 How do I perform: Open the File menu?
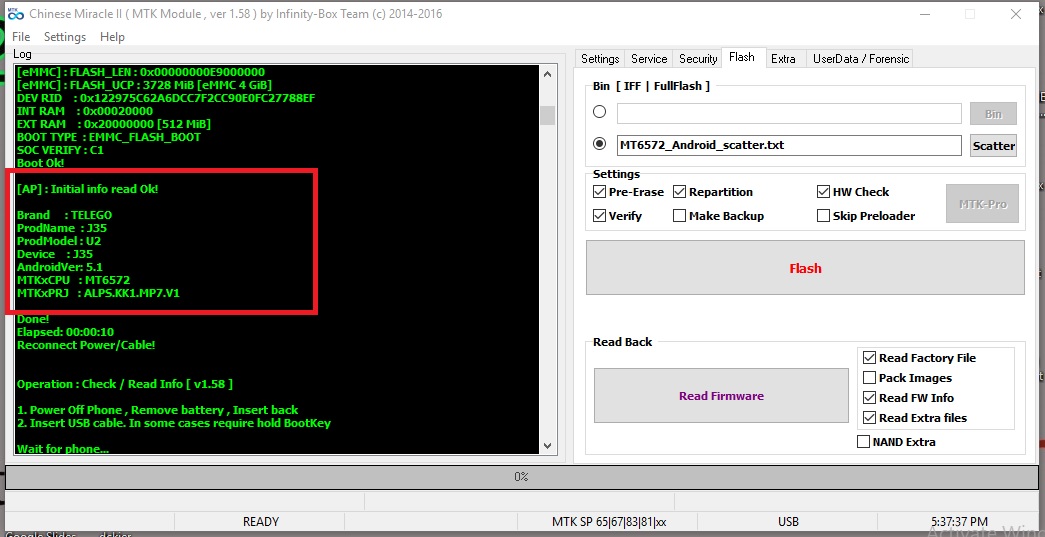pyautogui.click(x=21, y=37)
